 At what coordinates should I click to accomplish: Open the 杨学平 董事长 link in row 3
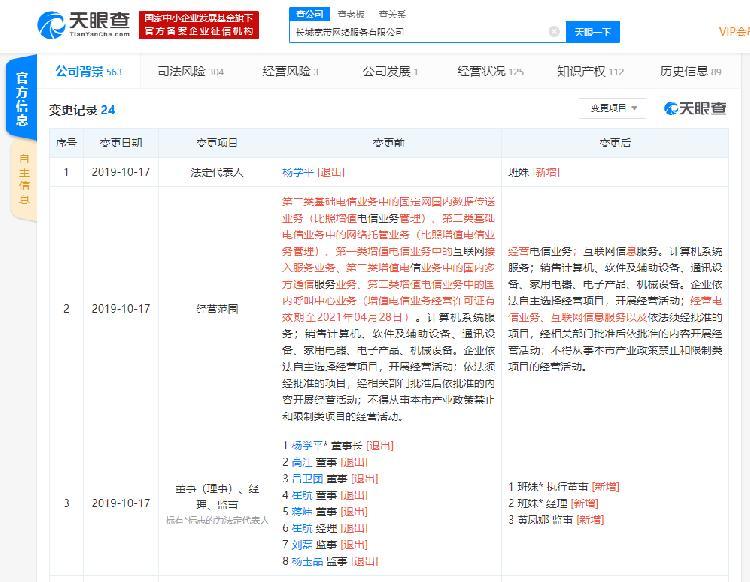tap(309, 446)
